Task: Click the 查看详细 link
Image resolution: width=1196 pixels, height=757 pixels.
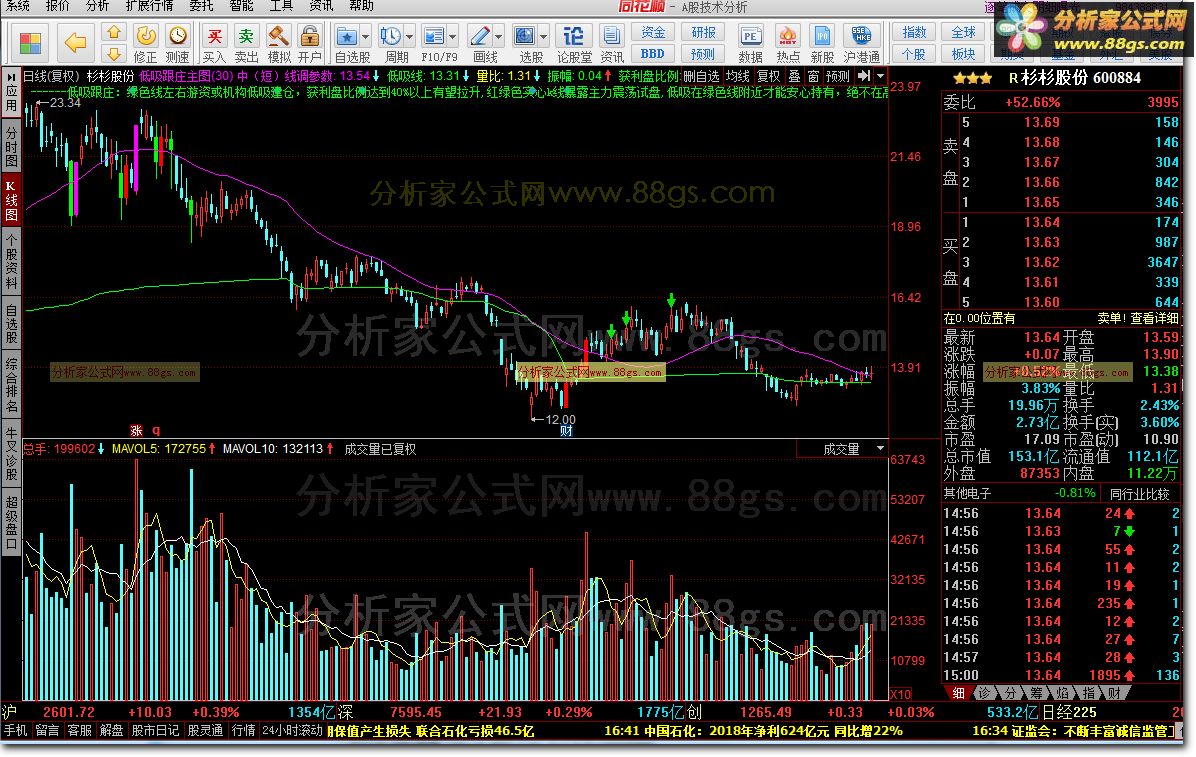Action: pos(1153,318)
